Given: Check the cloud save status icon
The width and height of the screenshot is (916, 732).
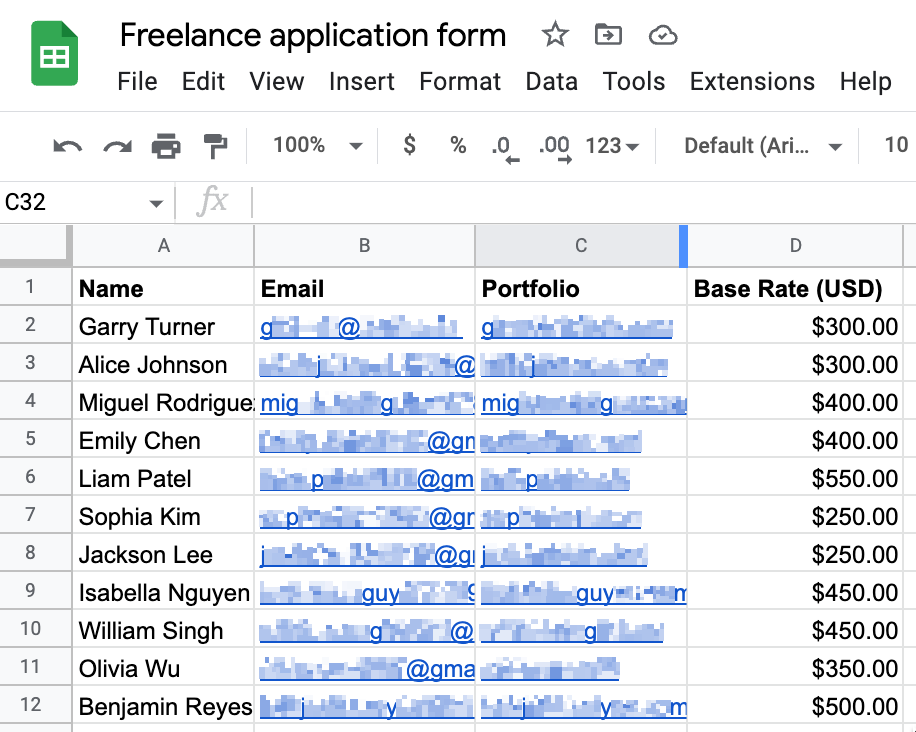Looking at the screenshot, I should point(662,37).
